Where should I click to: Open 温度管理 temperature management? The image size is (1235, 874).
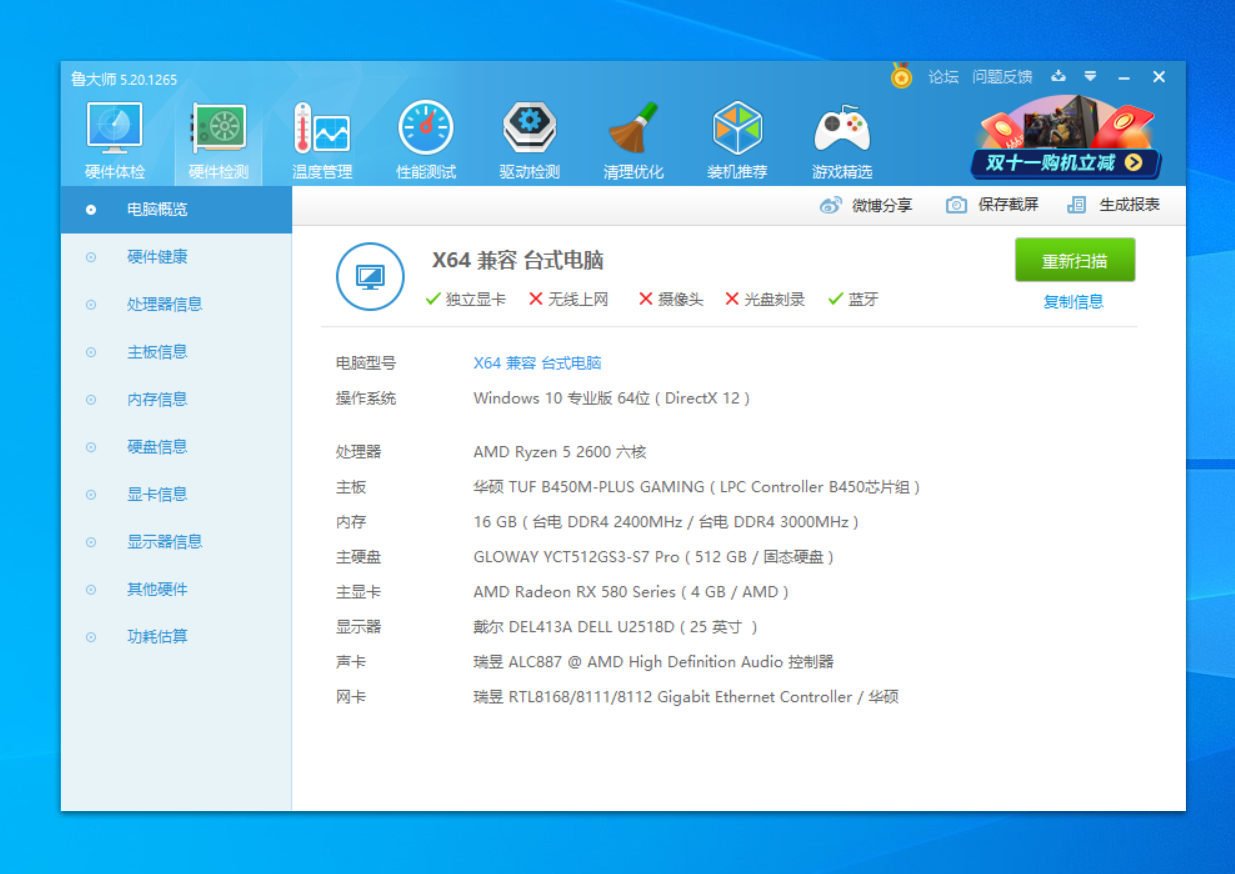[x=322, y=142]
